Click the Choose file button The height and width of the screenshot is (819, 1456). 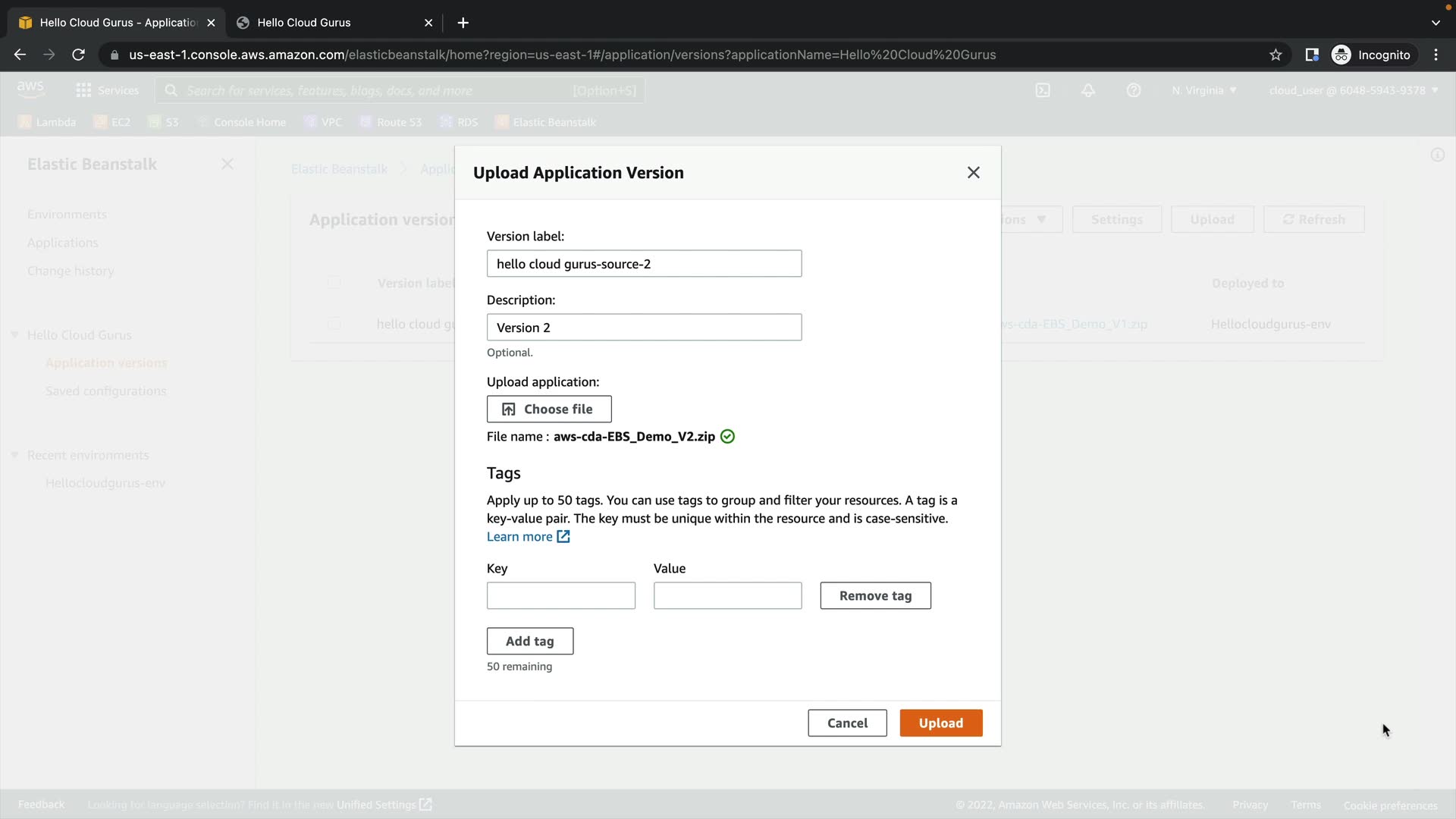[x=549, y=409]
